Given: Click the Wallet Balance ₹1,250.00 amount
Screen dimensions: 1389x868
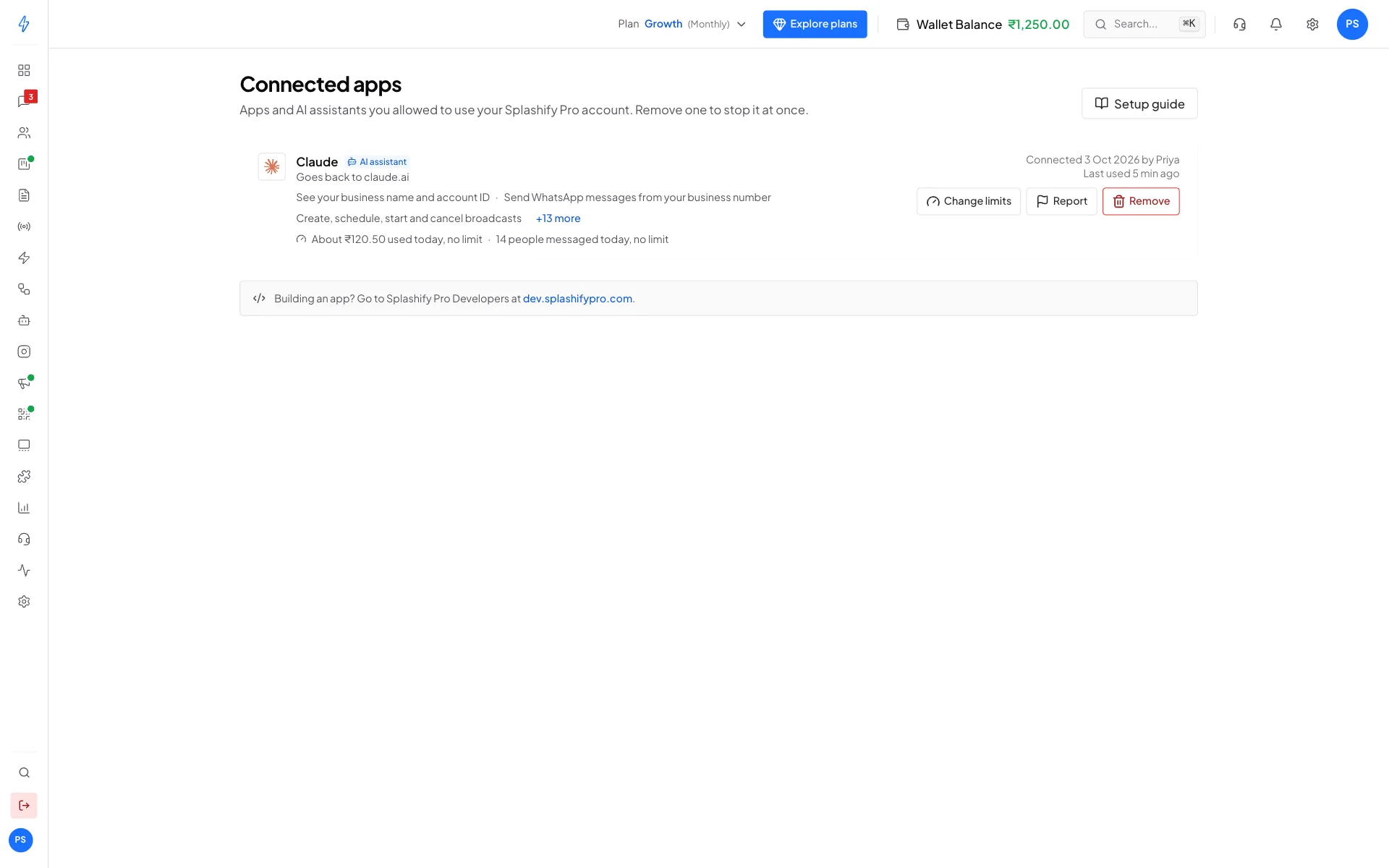Looking at the screenshot, I should 1038,24.
